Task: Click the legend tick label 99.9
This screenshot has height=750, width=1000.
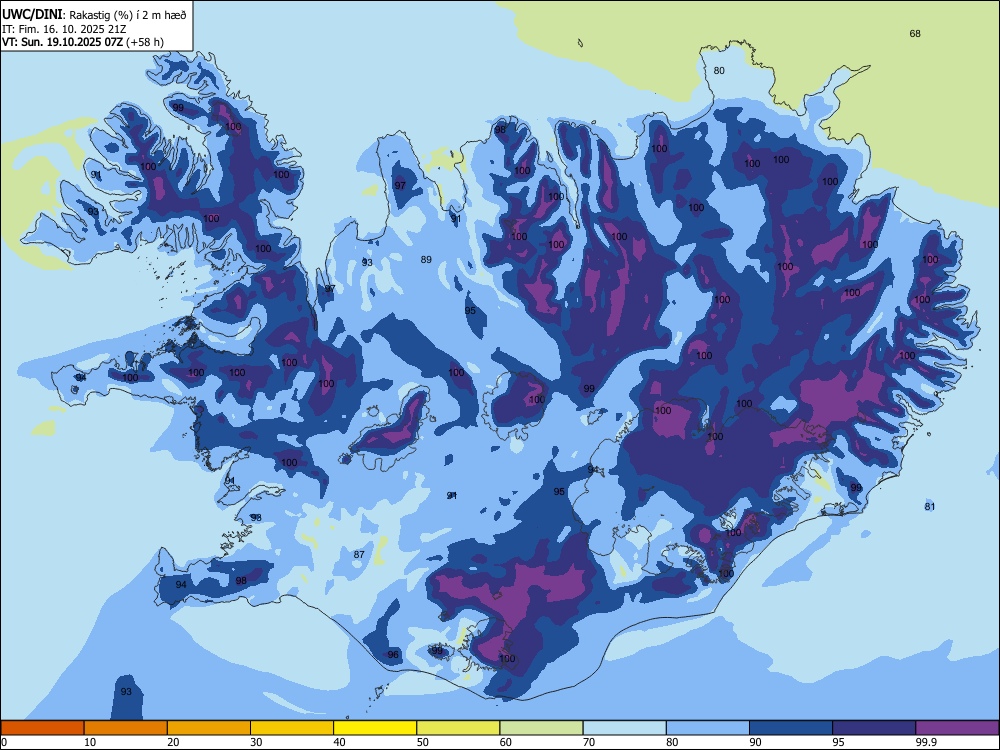Action: coord(926,742)
